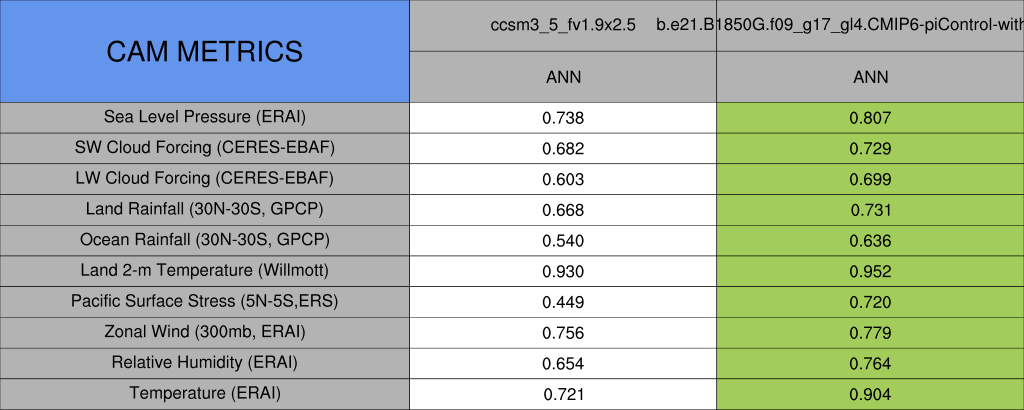Select the ccsm3_5_fv1.9x2.5 column header
1024x410 pixels.
click(x=563, y=25)
